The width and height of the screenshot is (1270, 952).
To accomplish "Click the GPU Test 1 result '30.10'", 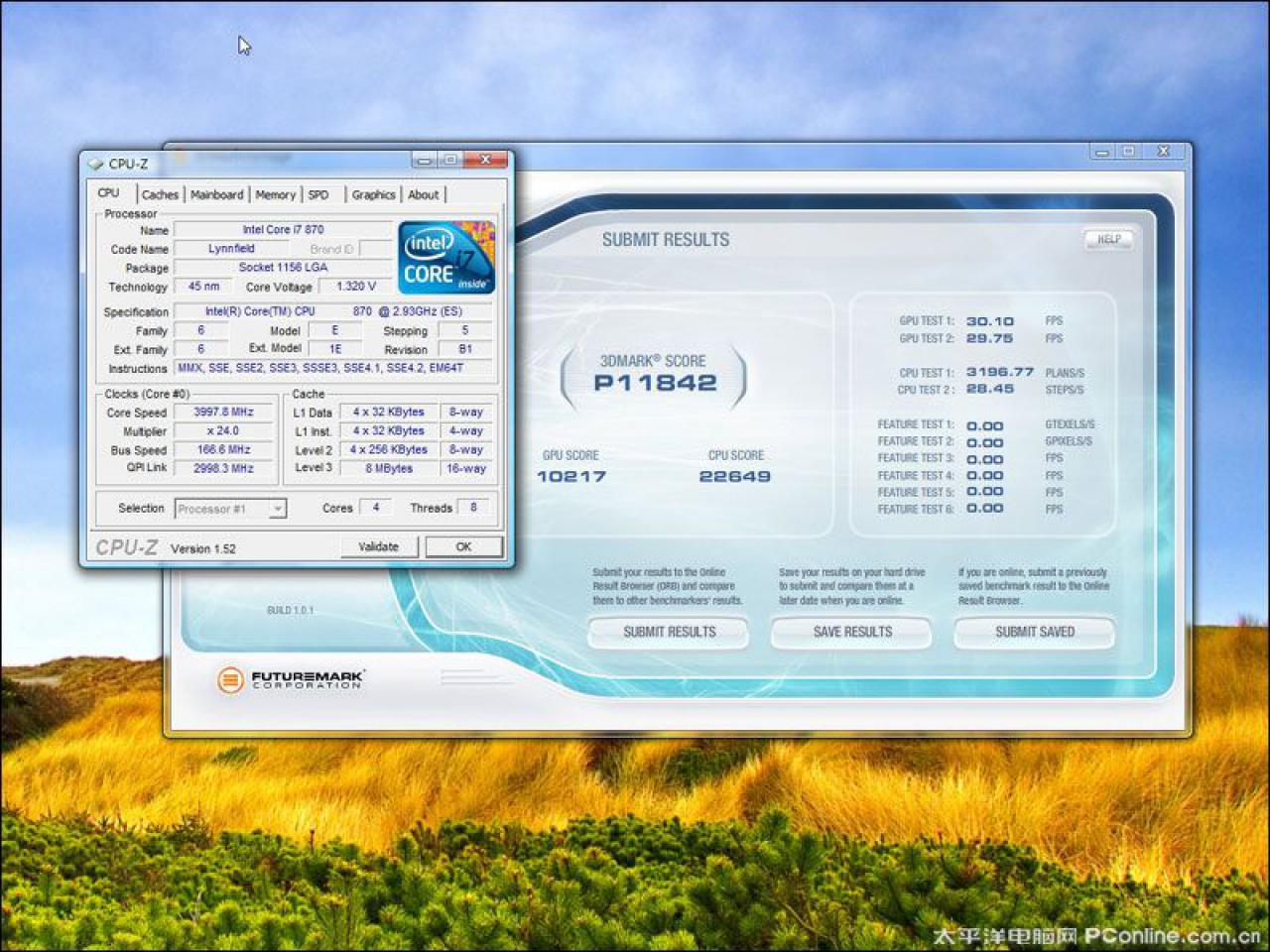I will click(990, 321).
